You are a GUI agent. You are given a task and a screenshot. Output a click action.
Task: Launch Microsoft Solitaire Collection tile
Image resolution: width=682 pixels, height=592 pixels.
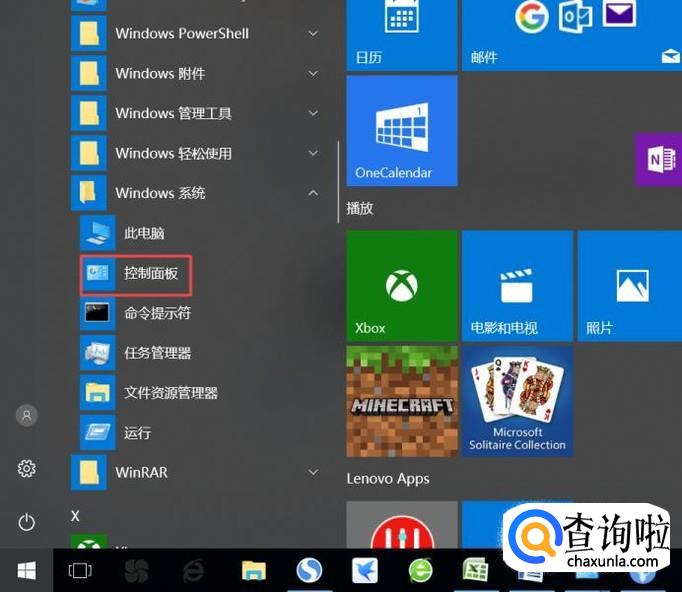pos(518,401)
